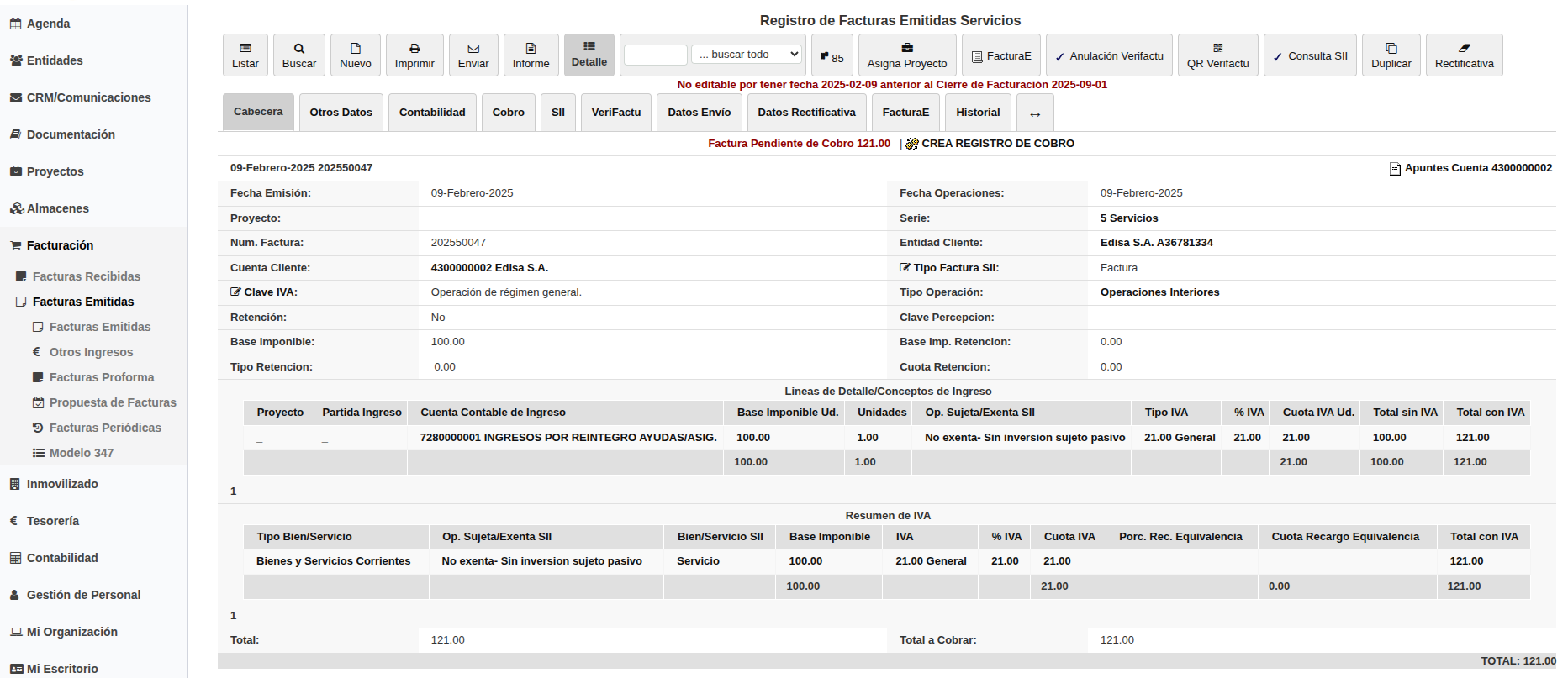Image resolution: width=1568 pixels, height=678 pixels.
Task: Click the toolbar search text field
Action: point(656,55)
